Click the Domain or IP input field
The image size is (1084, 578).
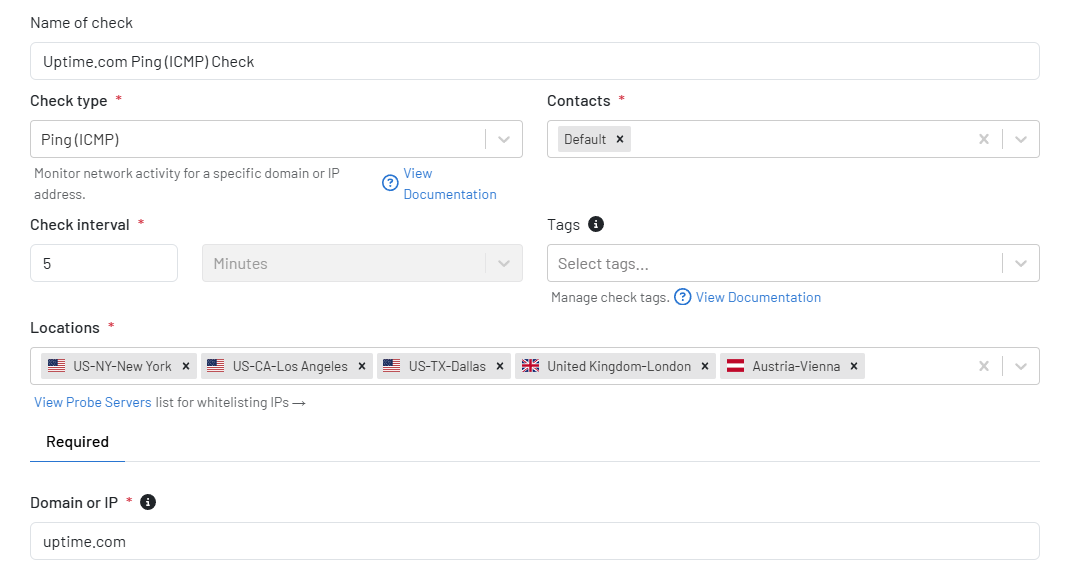(534, 541)
